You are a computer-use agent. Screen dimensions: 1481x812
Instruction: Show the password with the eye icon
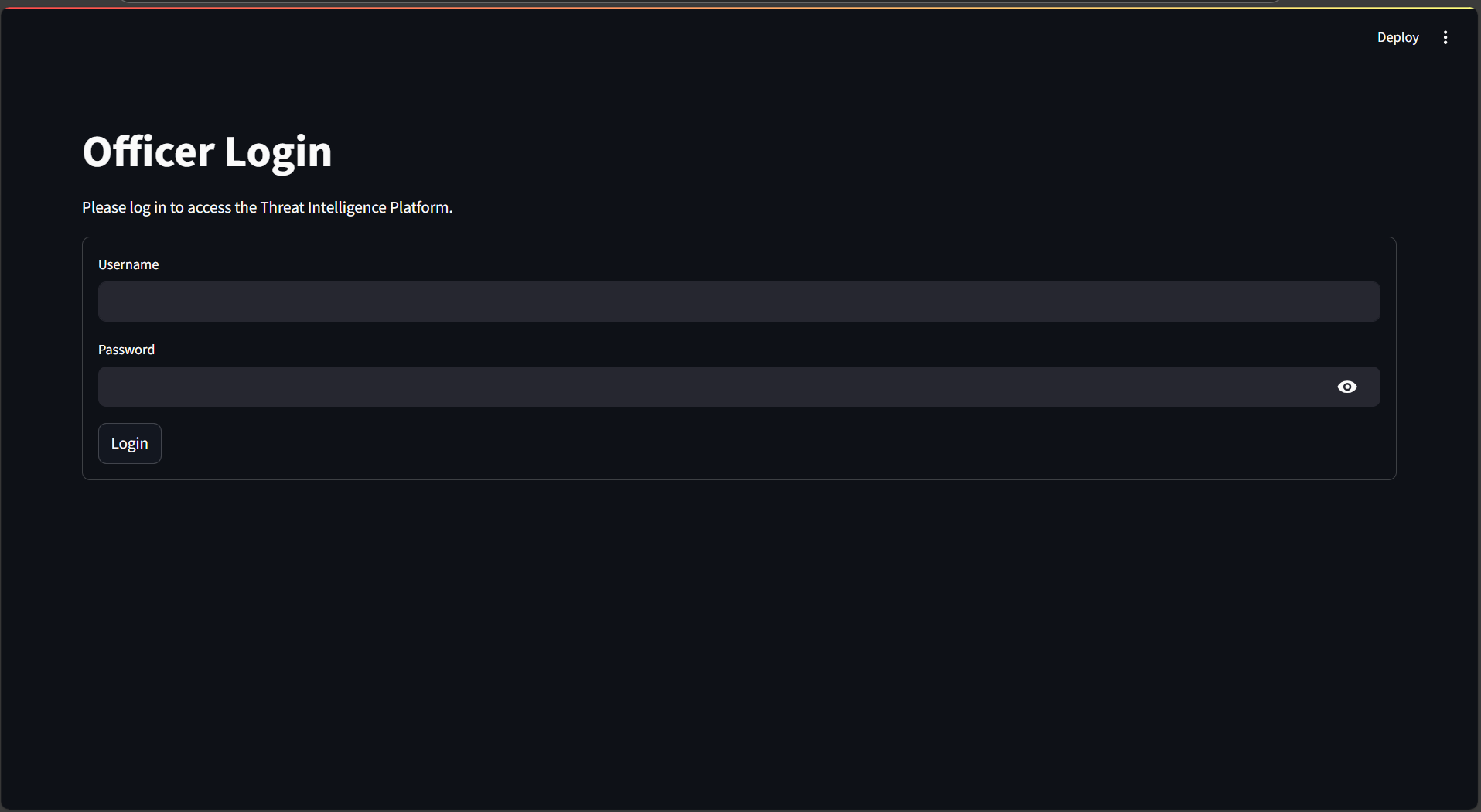[1346, 387]
